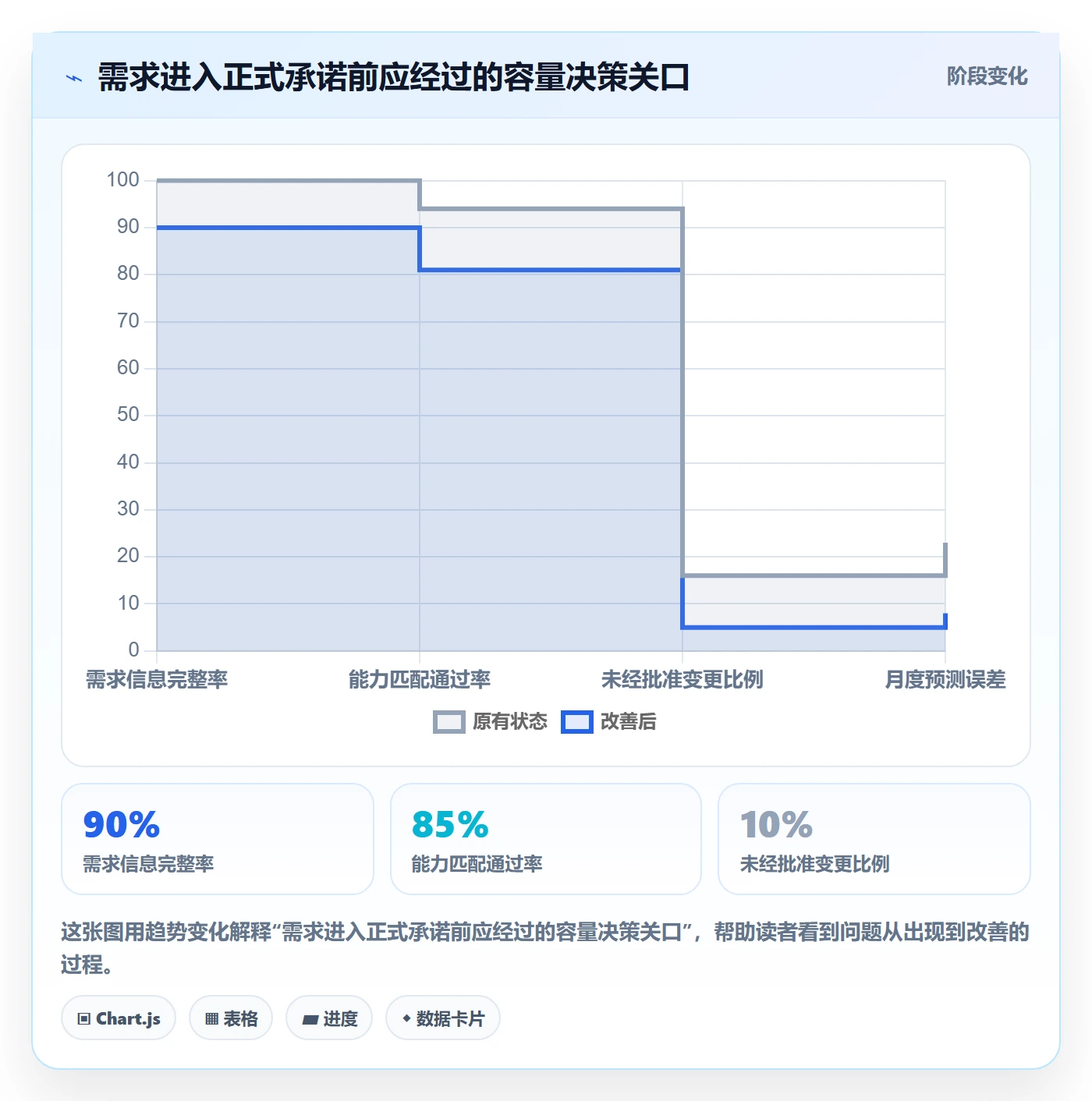
Task: Select the 表格 tag chip
Action: pos(231,1018)
